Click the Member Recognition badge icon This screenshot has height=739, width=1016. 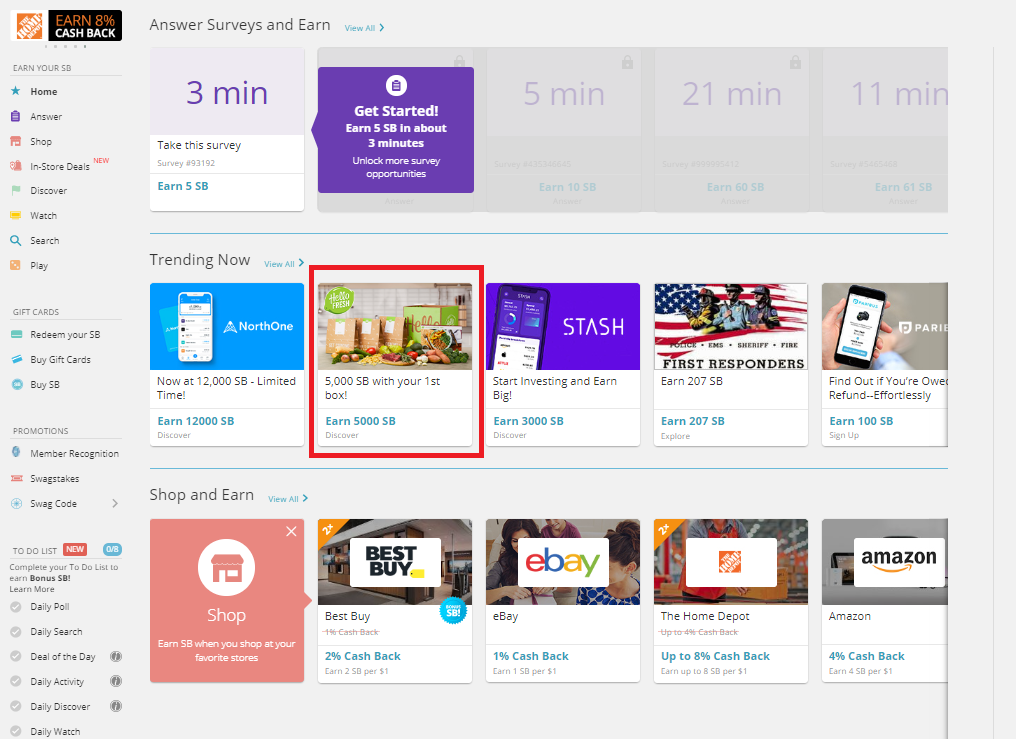[16, 453]
